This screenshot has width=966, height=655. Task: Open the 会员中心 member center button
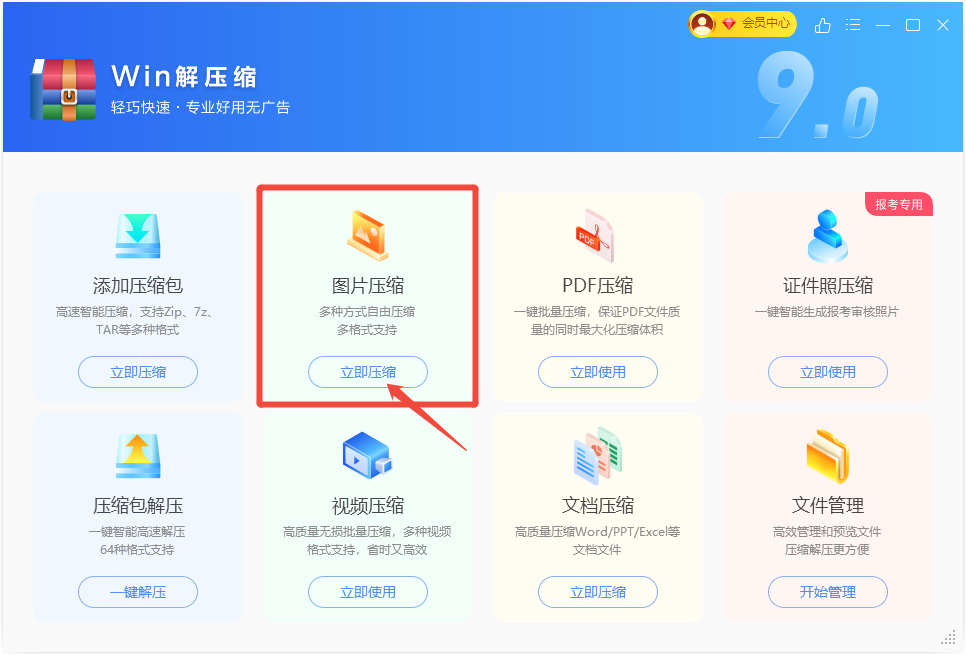click(x=742, y=24)
